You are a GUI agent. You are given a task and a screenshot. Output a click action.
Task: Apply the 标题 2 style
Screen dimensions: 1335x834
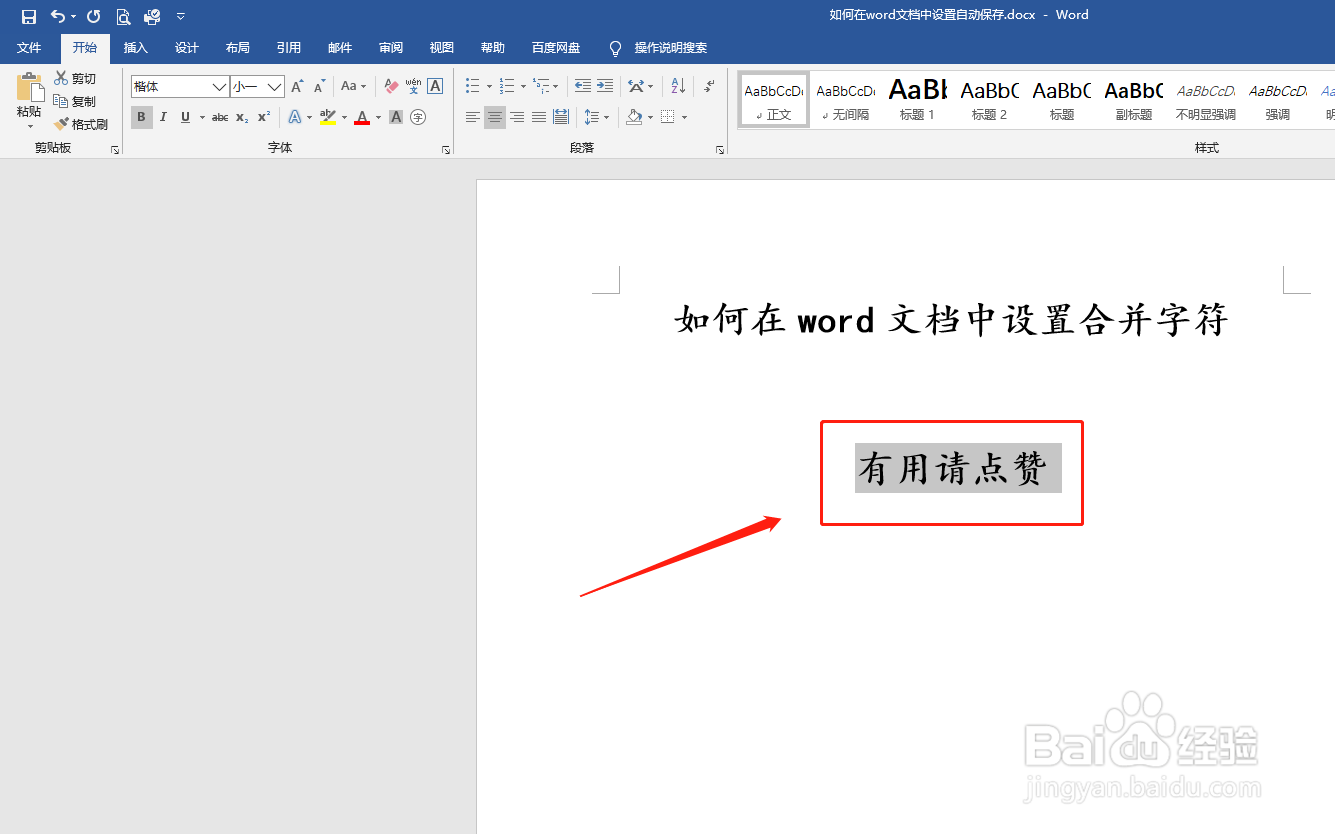pyautogui.click(x=989, y=100)
